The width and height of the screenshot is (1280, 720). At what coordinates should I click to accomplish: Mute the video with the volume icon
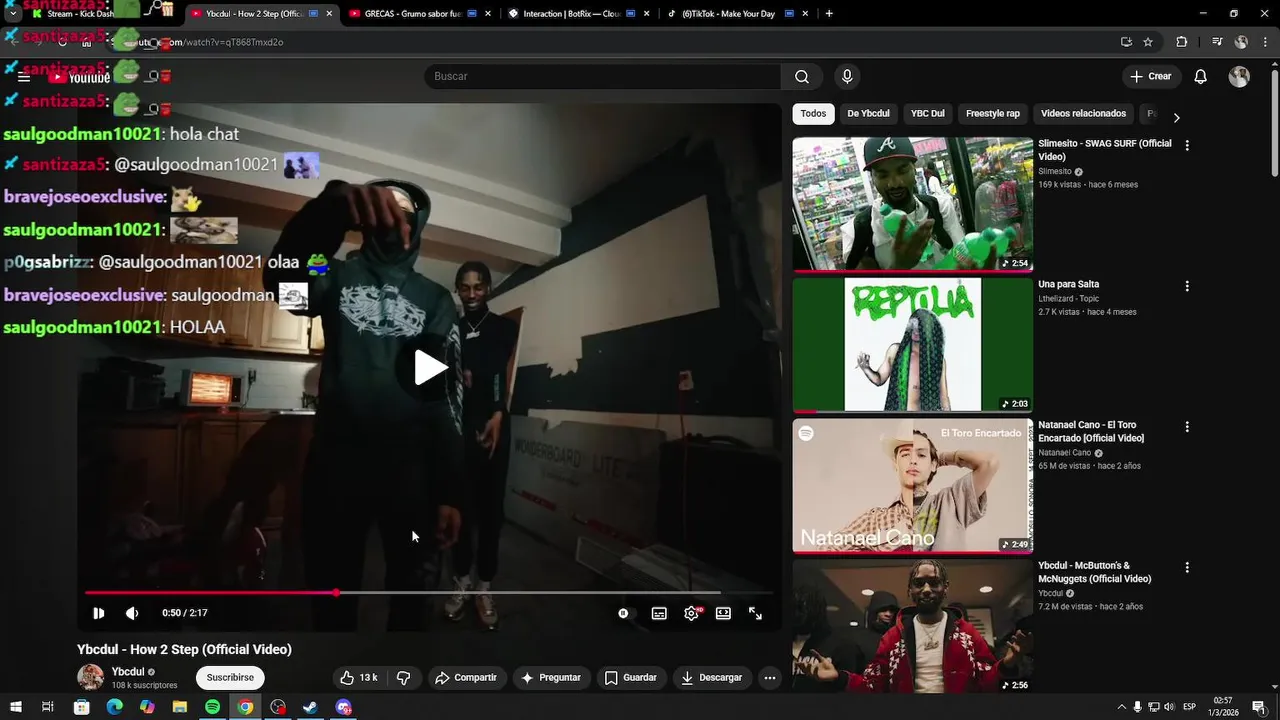click(132, 613)
